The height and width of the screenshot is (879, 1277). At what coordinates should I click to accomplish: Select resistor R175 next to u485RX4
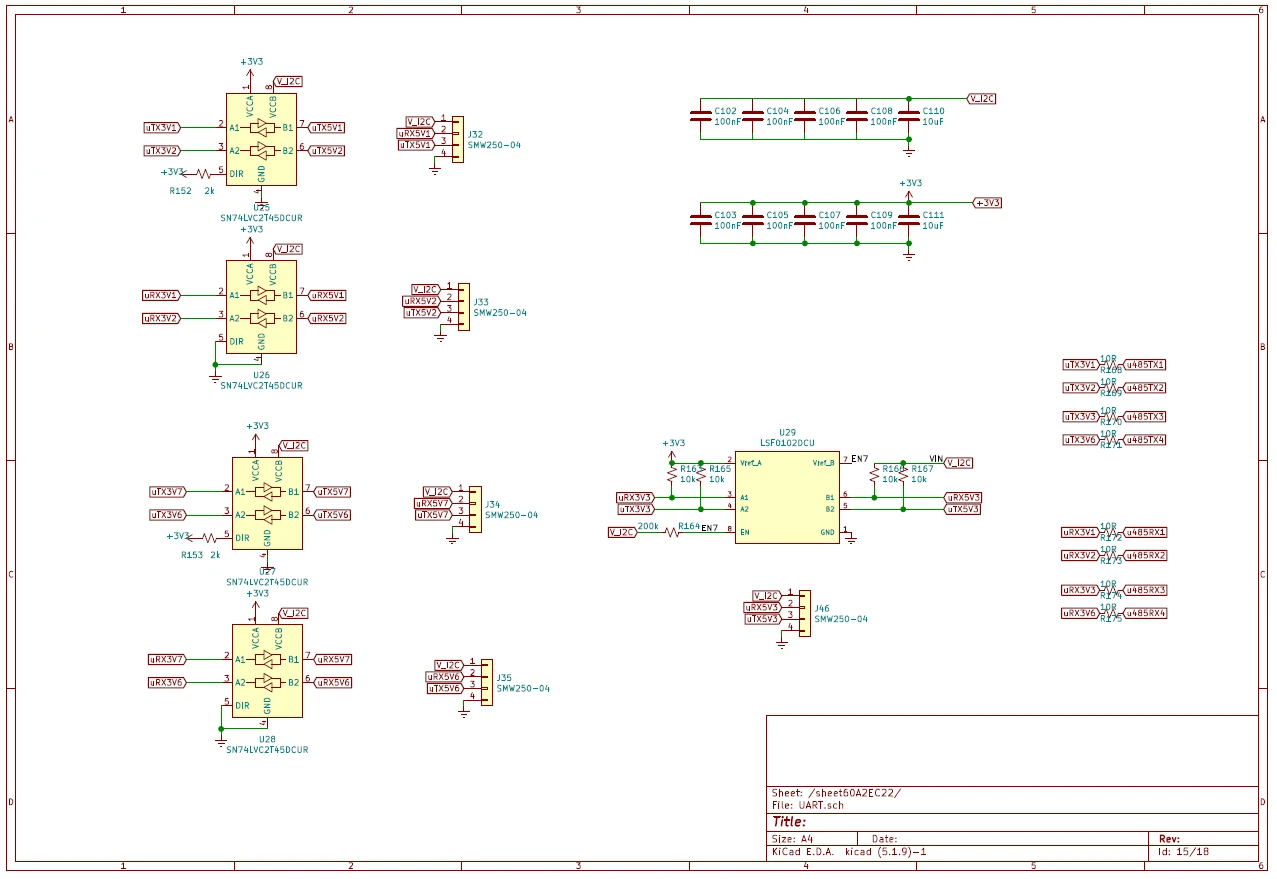(x=1111, y=613)
